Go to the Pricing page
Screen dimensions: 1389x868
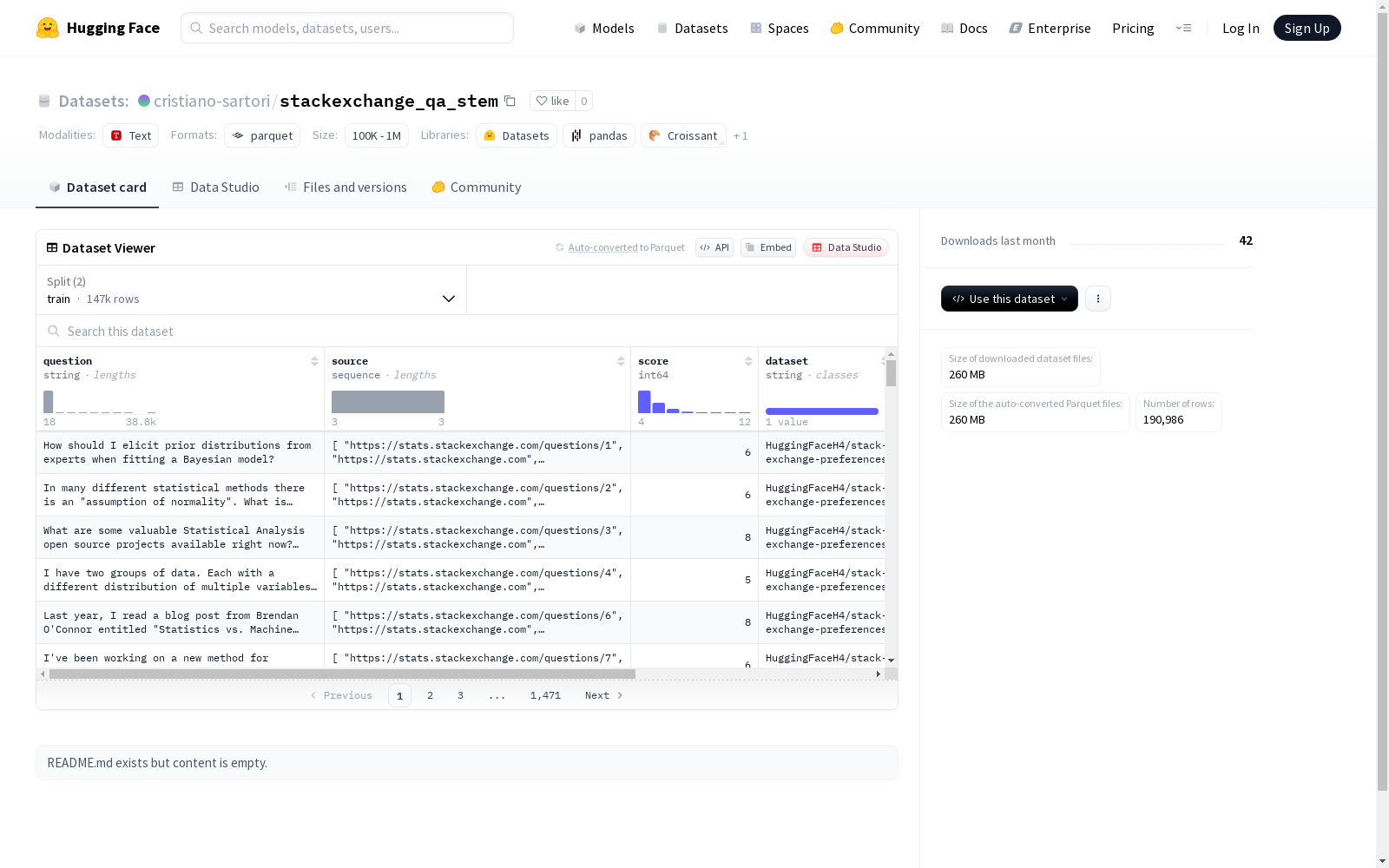[x=1133, y=28]
